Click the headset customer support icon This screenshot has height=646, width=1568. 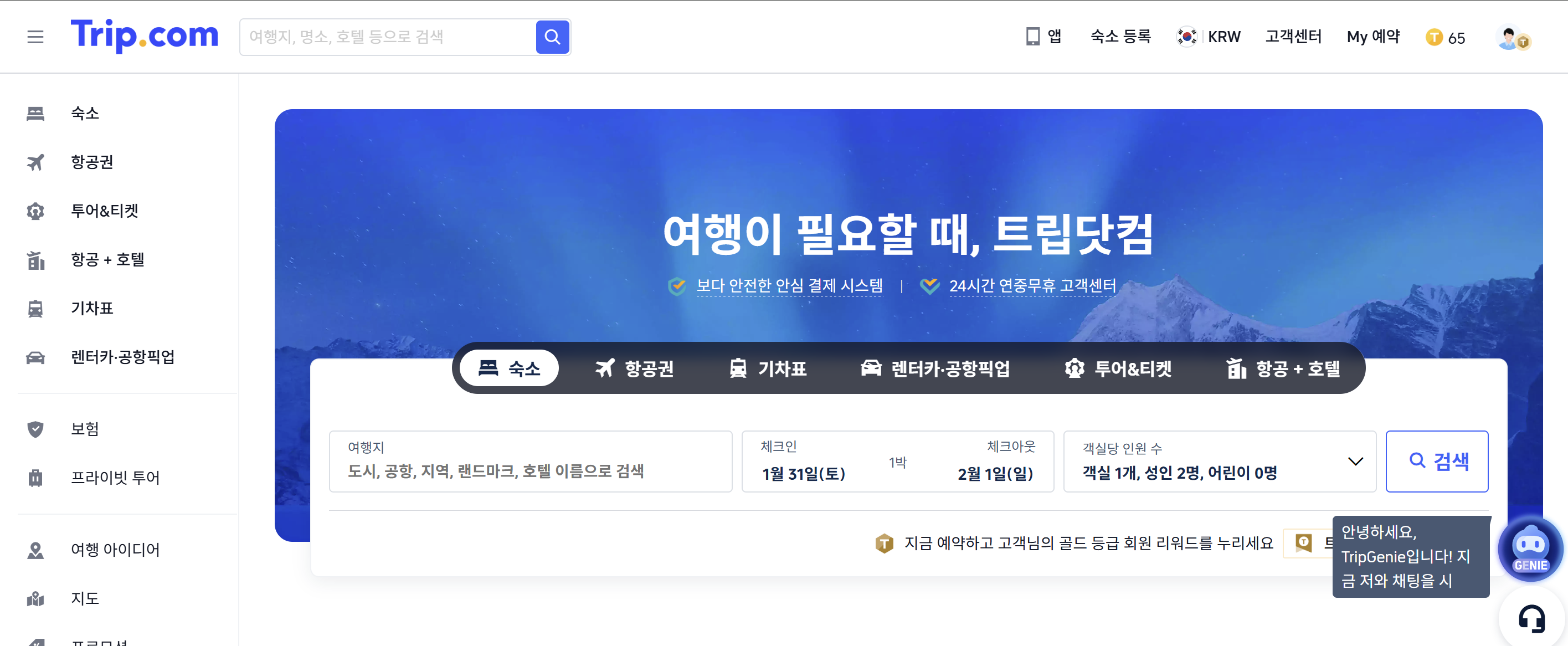coord(1531,619)
